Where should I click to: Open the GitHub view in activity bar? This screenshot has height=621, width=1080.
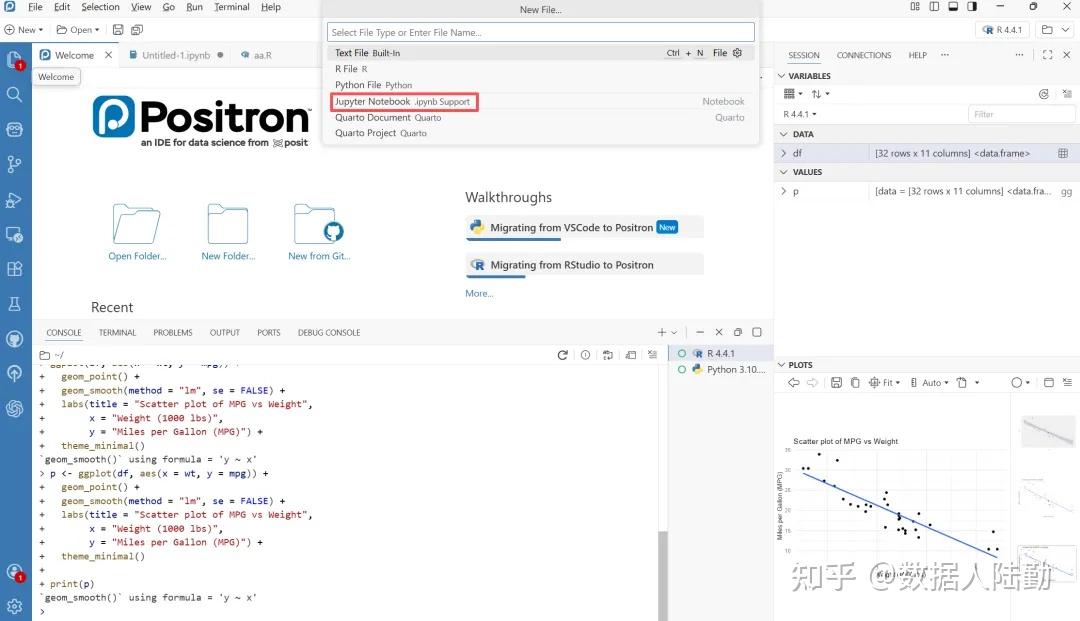click(14, 339)
